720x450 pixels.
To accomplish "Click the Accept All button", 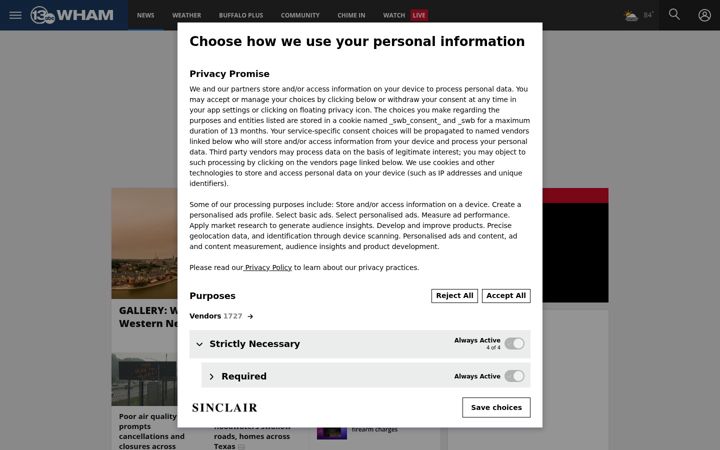I will point(506,296).
